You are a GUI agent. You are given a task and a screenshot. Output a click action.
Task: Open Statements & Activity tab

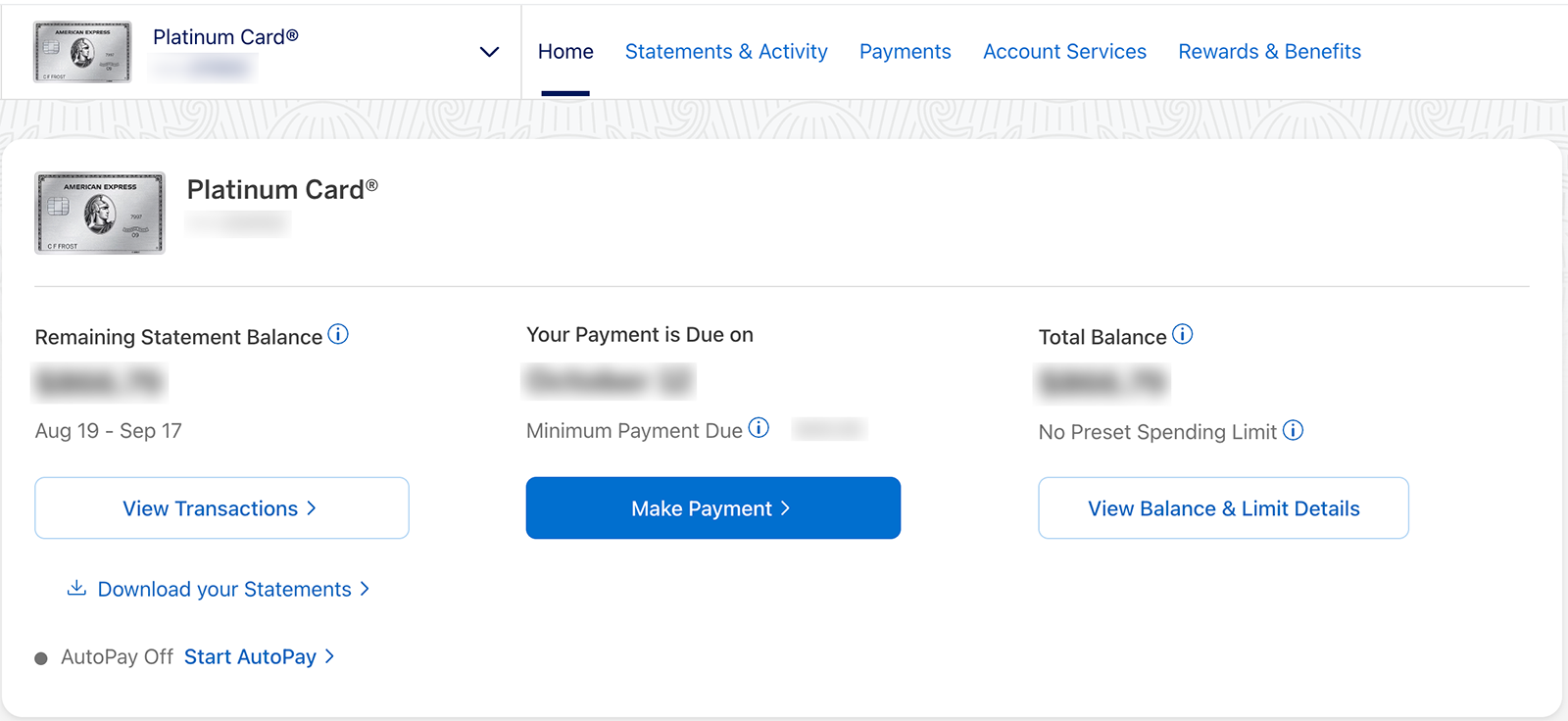click(x=726, y=52)
